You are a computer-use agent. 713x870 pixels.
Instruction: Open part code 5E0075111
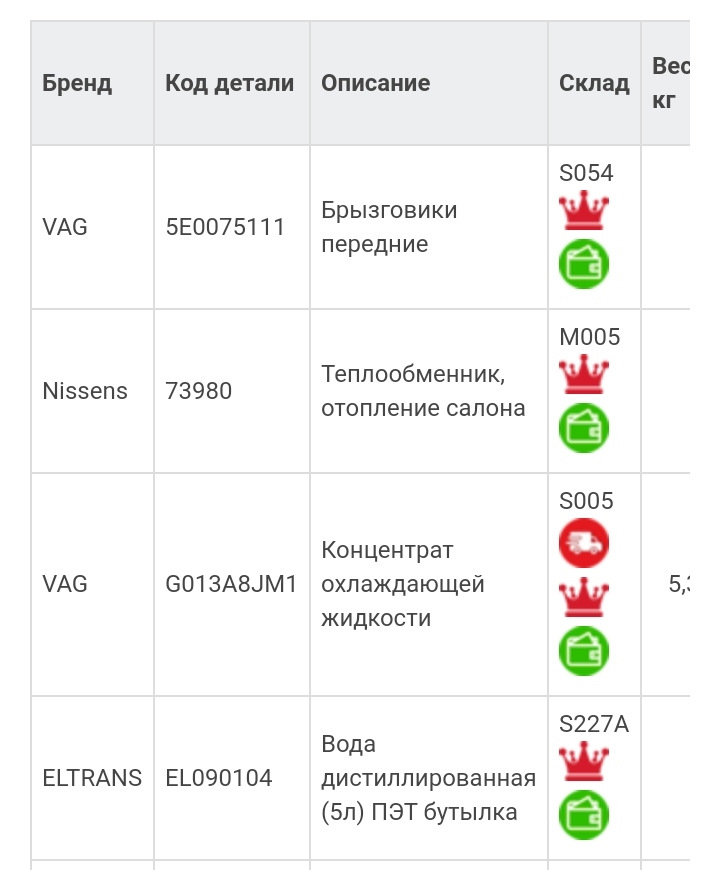point(225,227)
